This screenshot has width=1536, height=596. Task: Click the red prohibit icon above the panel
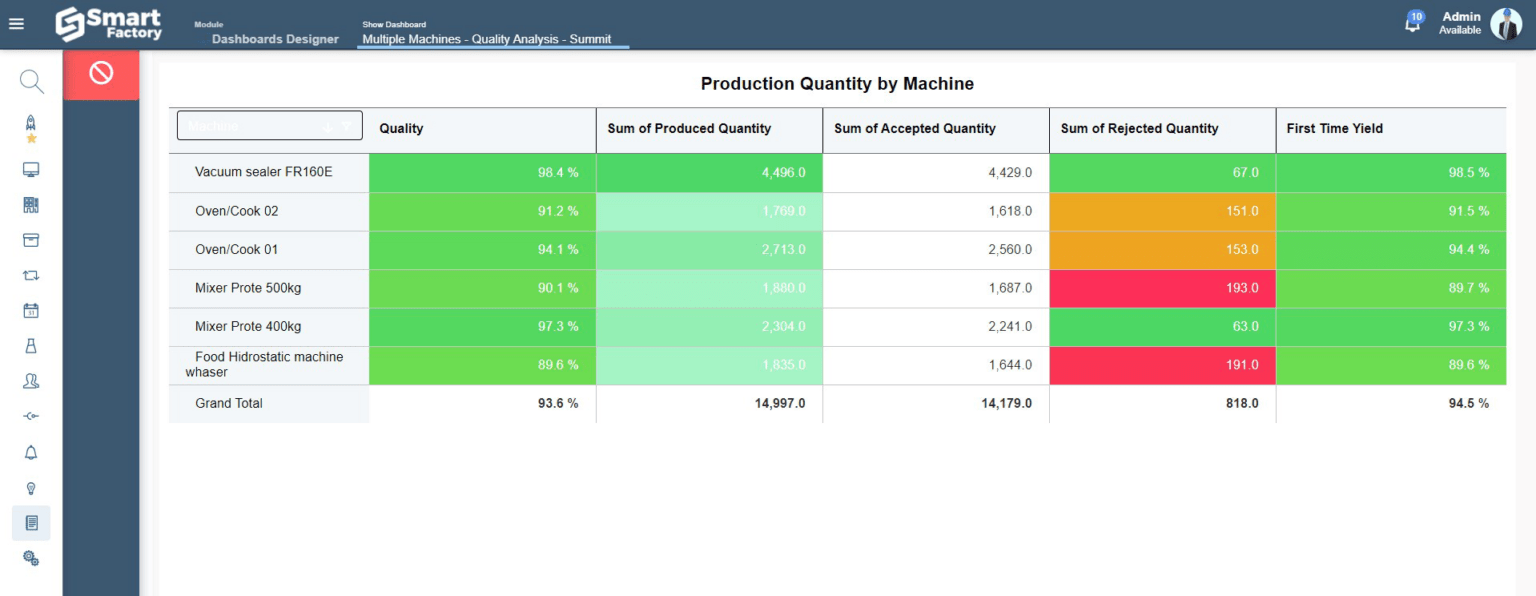pyautogui.click(x=101, y=74)
